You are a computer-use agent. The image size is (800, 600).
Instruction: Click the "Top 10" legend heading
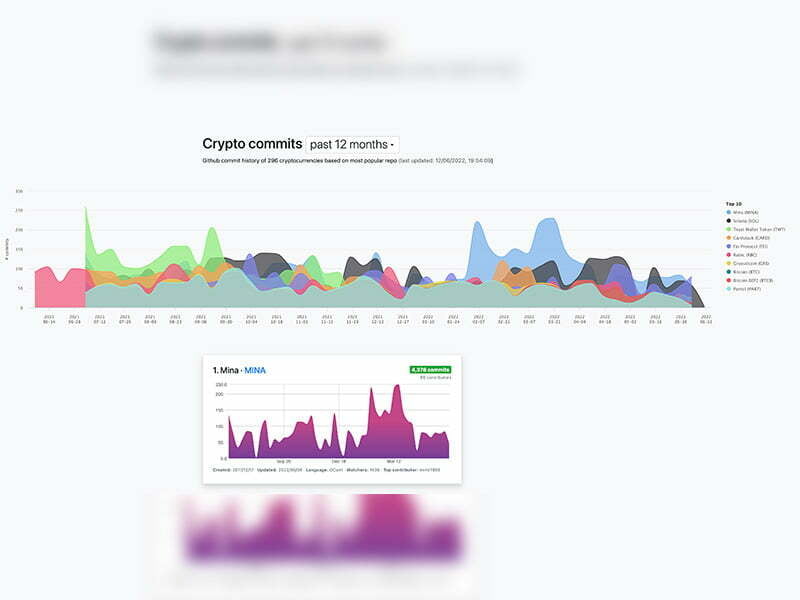732,204
